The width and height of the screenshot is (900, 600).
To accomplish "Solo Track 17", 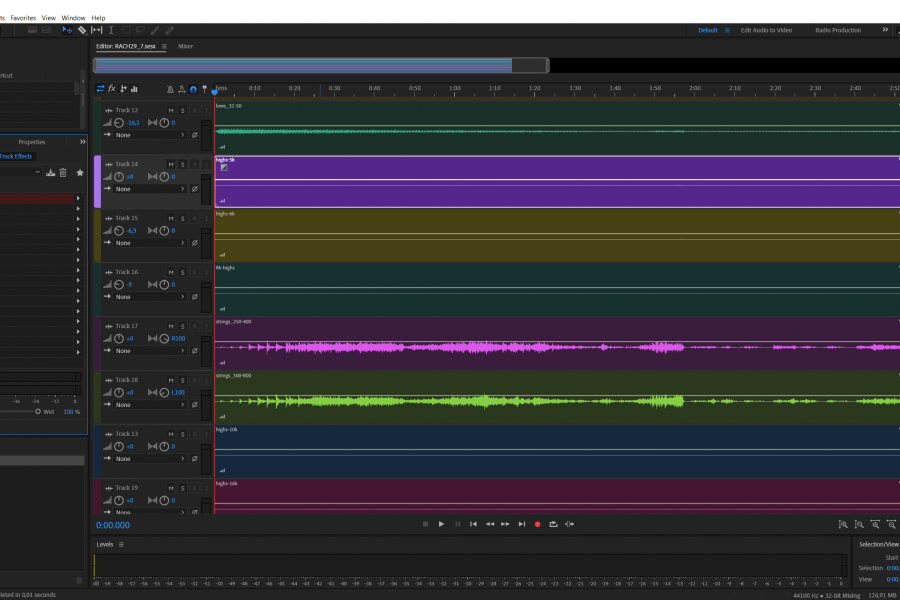I will 182,326.
